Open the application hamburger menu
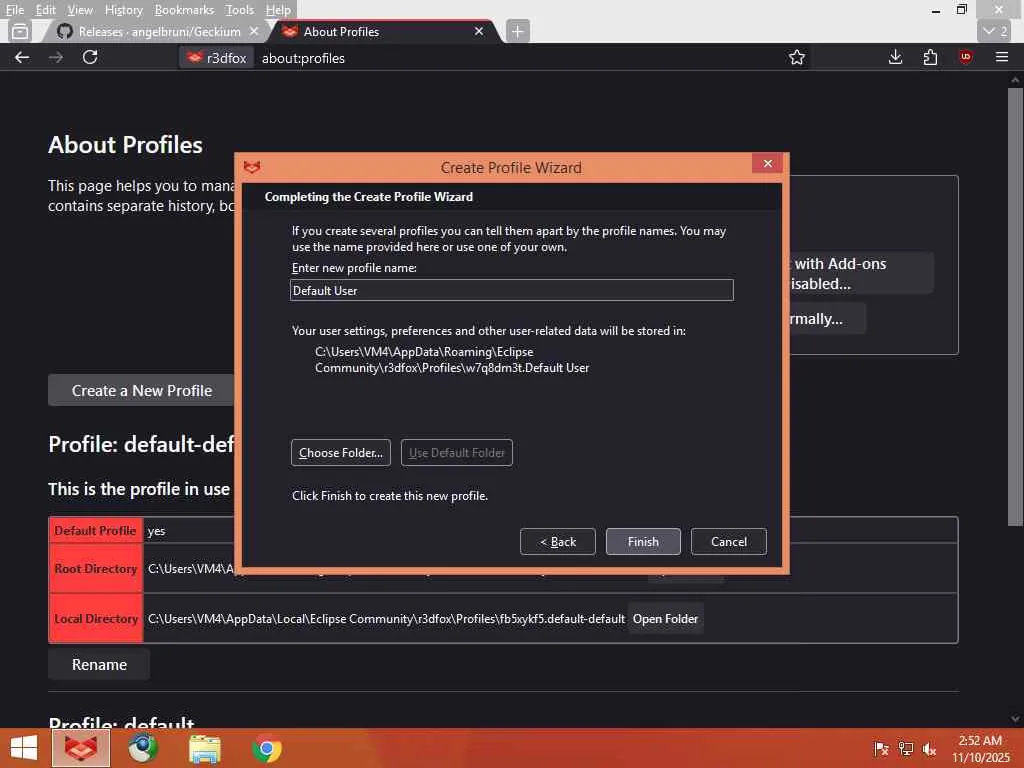1024x768 pixels. coord(1002,57)
